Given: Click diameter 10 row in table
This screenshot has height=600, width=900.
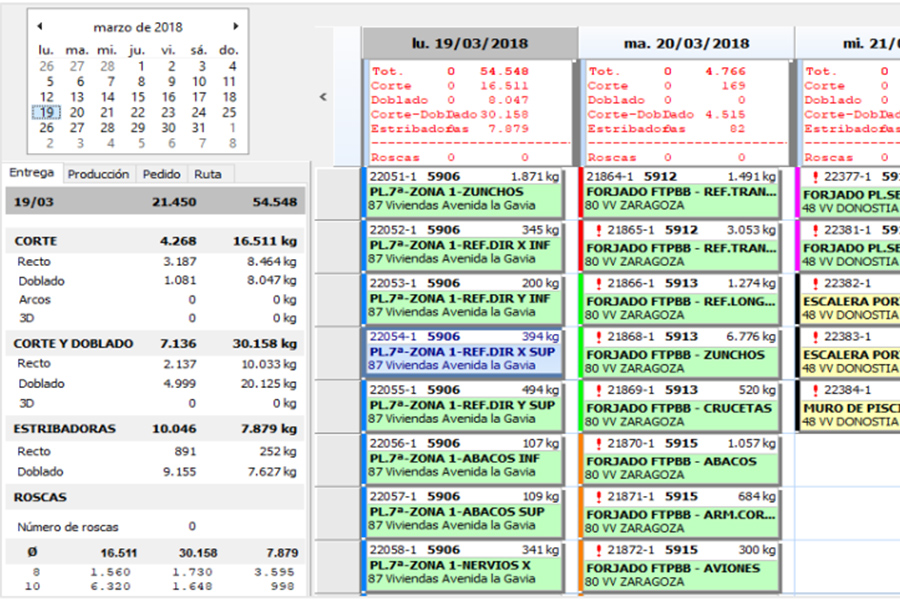Looking at the screenshot, I should pos(155,586).
